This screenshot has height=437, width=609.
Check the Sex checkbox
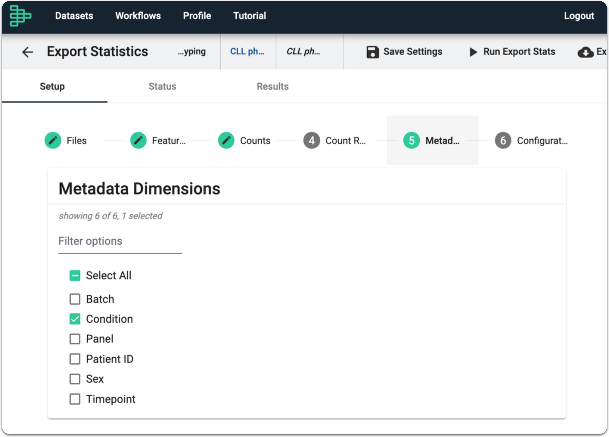75,379
